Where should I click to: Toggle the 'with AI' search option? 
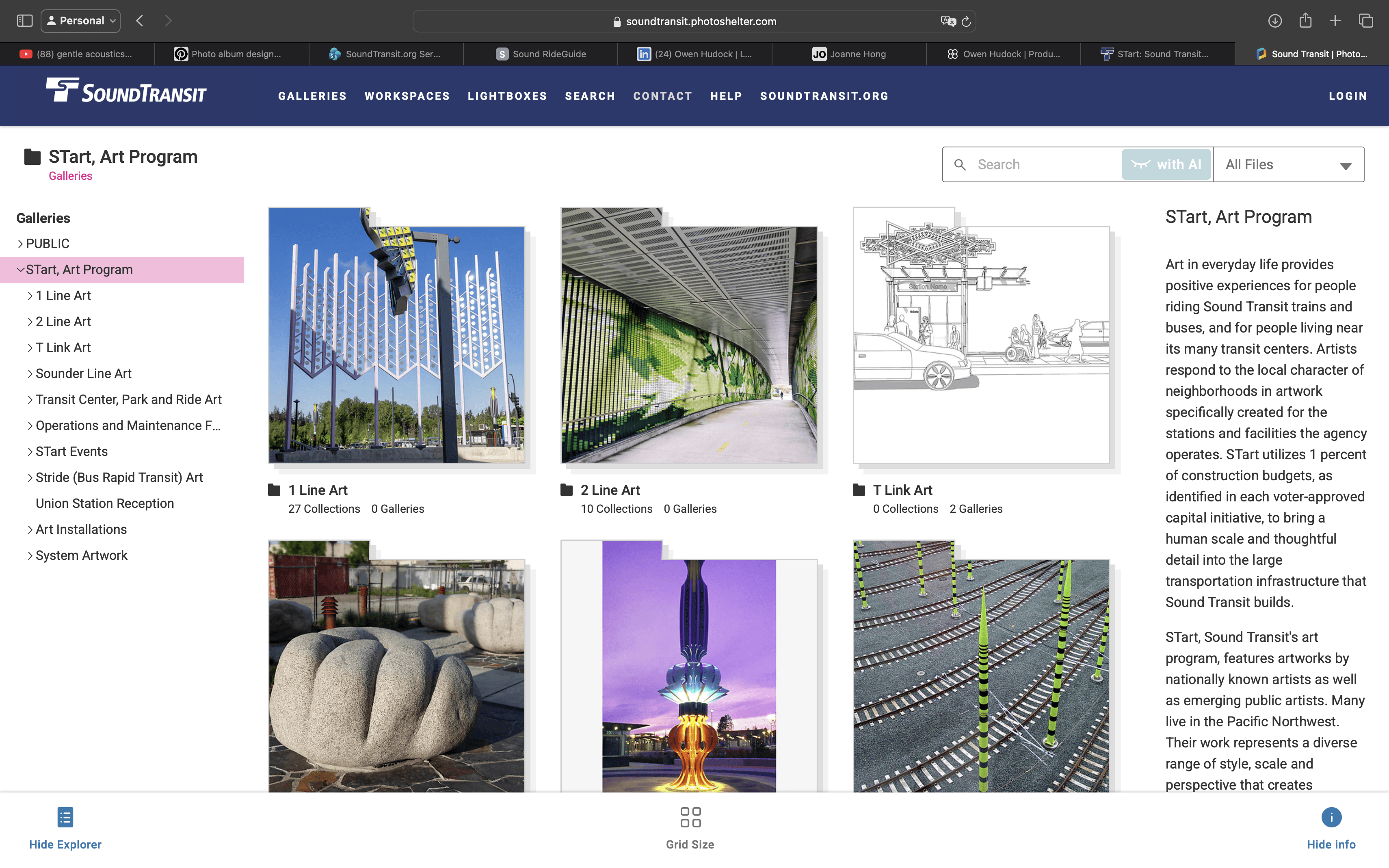click(1166, 165)
